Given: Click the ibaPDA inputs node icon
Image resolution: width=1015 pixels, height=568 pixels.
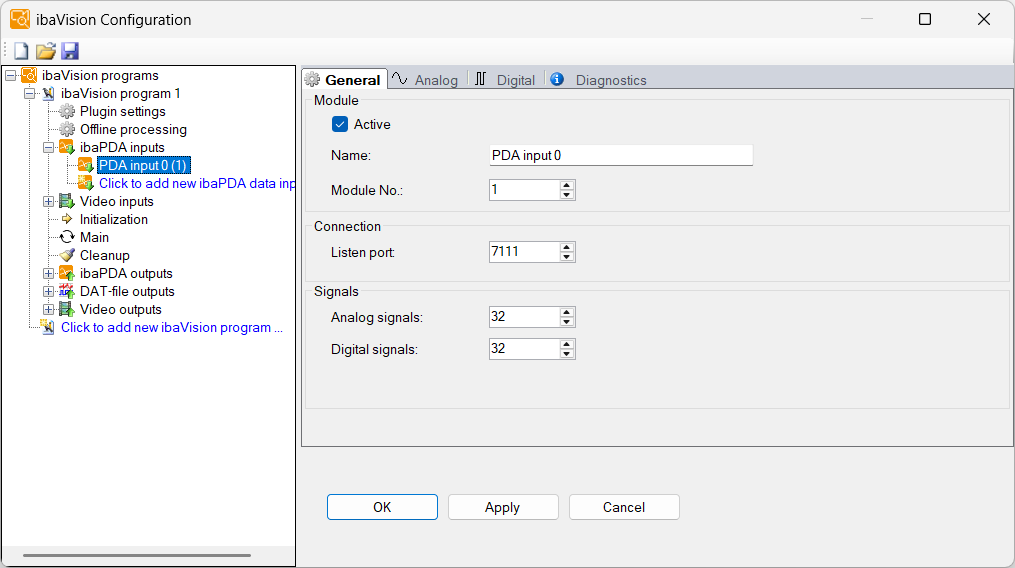Looking at the screenshot, I should coord(67,147).
